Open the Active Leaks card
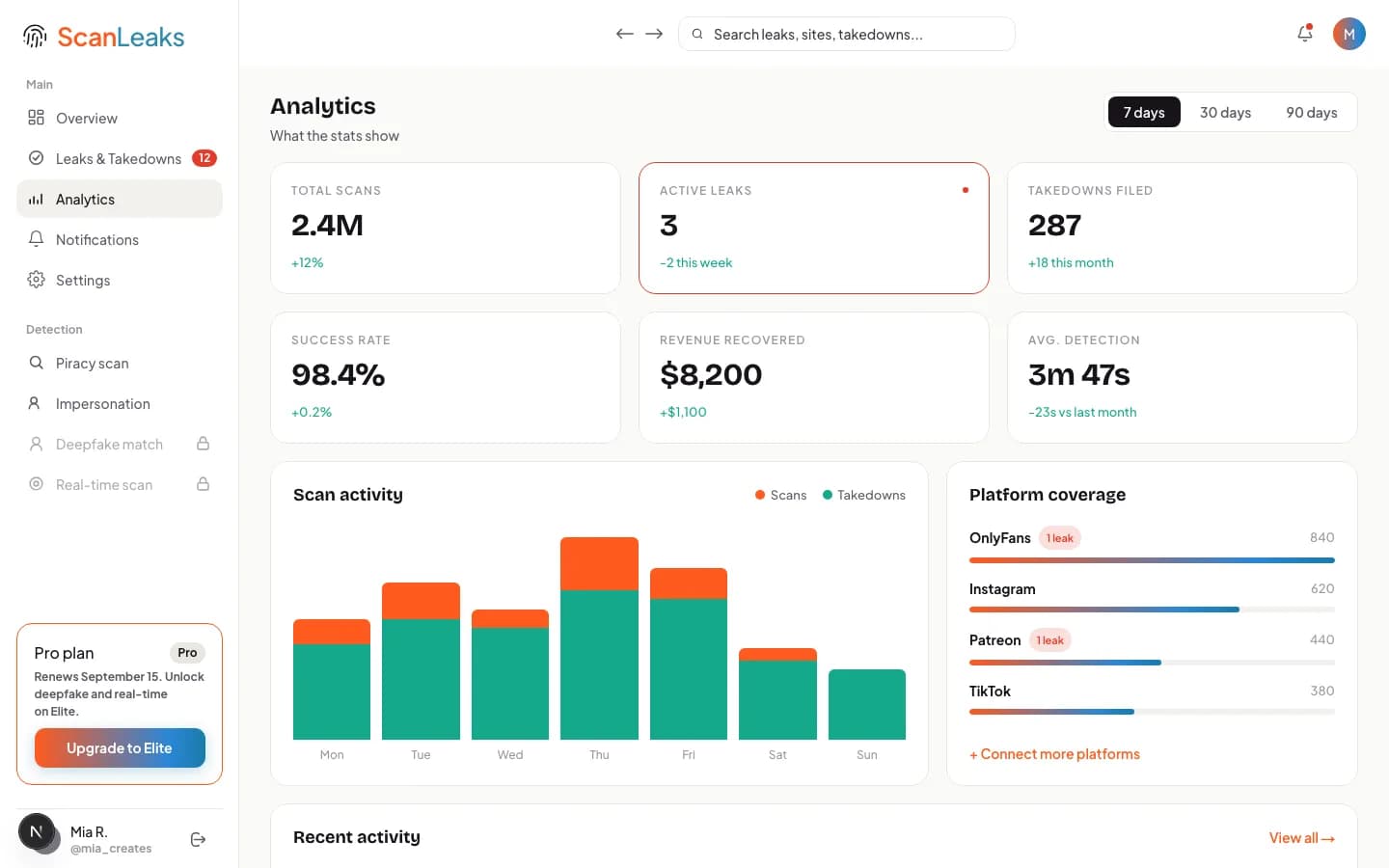The width and height of the screenshot is (1389, 868). click(814, 228)
